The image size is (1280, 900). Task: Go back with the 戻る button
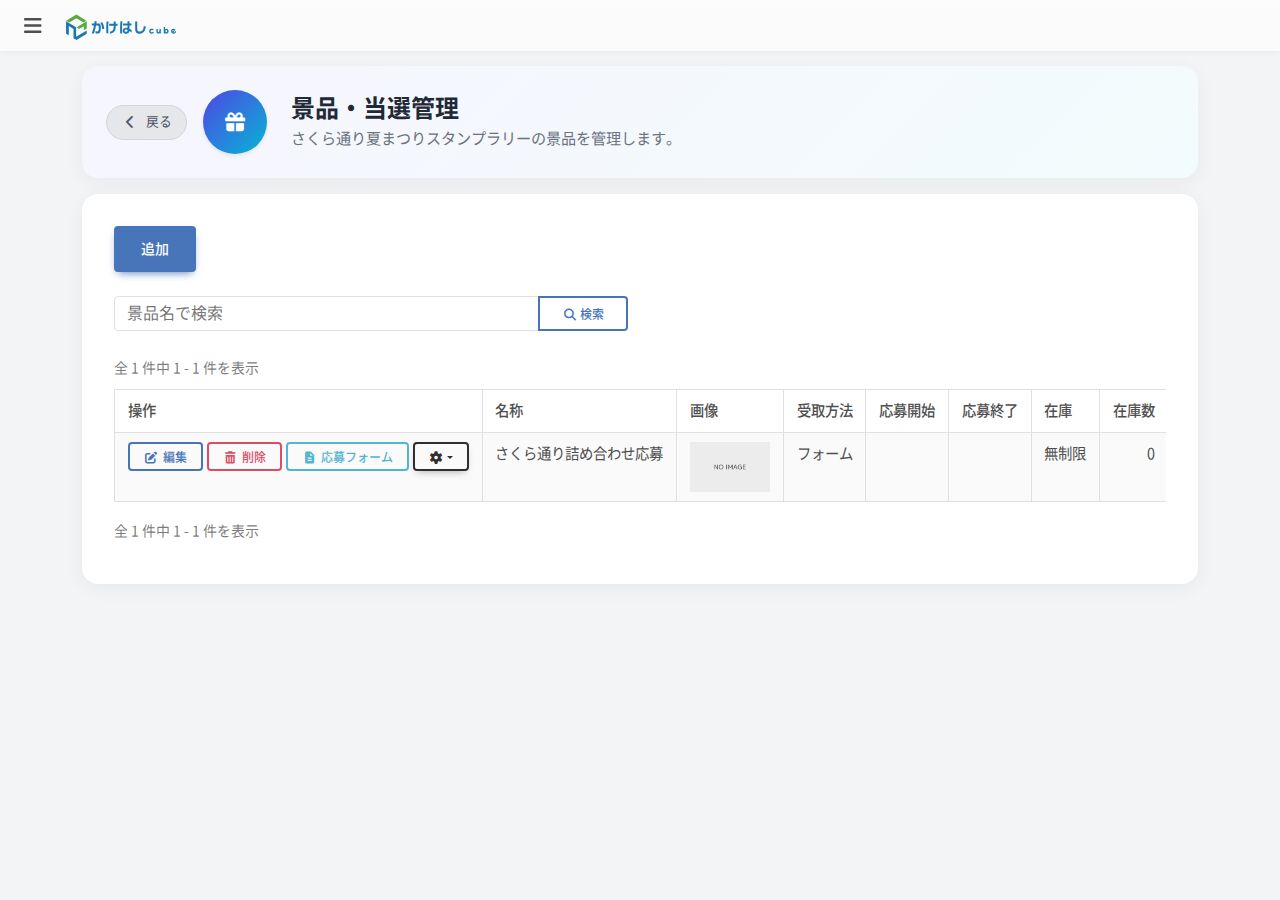147,122
